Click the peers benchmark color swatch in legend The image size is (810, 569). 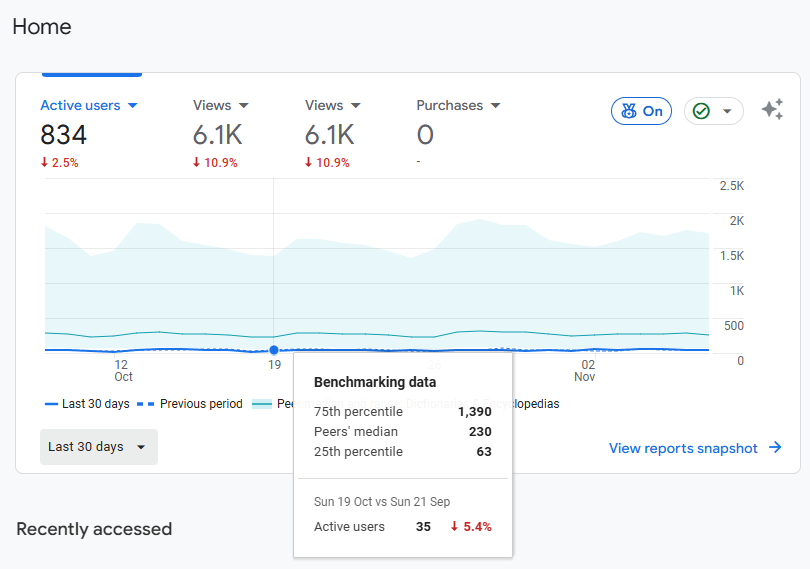(261, 404)
